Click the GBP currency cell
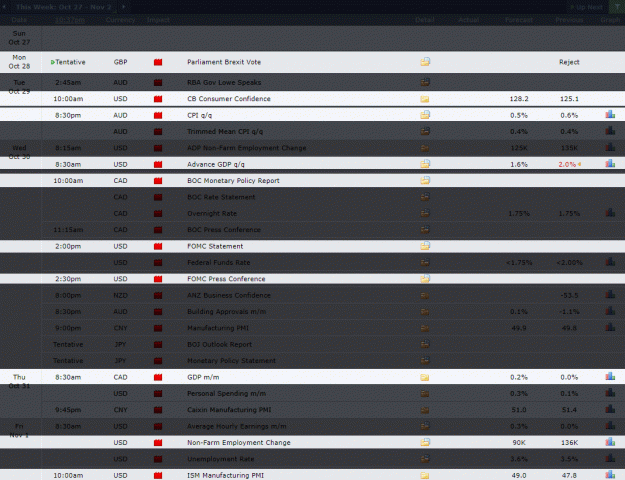 [120, 62]
